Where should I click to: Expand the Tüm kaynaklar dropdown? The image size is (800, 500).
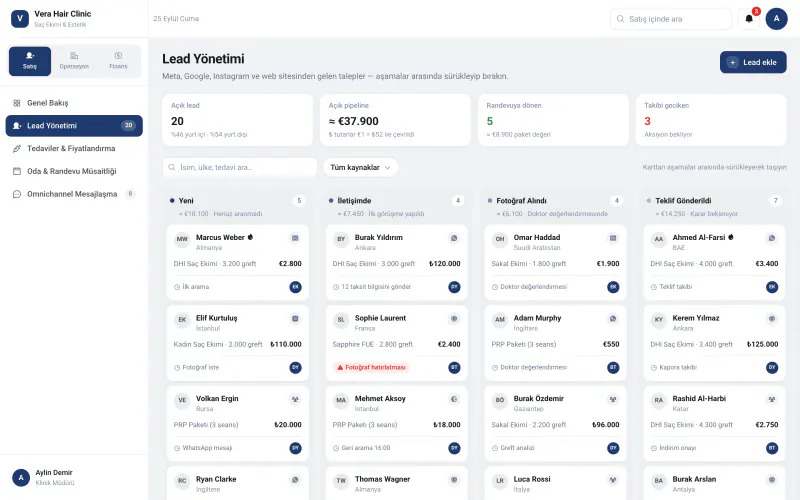click(x=360, y=167)
